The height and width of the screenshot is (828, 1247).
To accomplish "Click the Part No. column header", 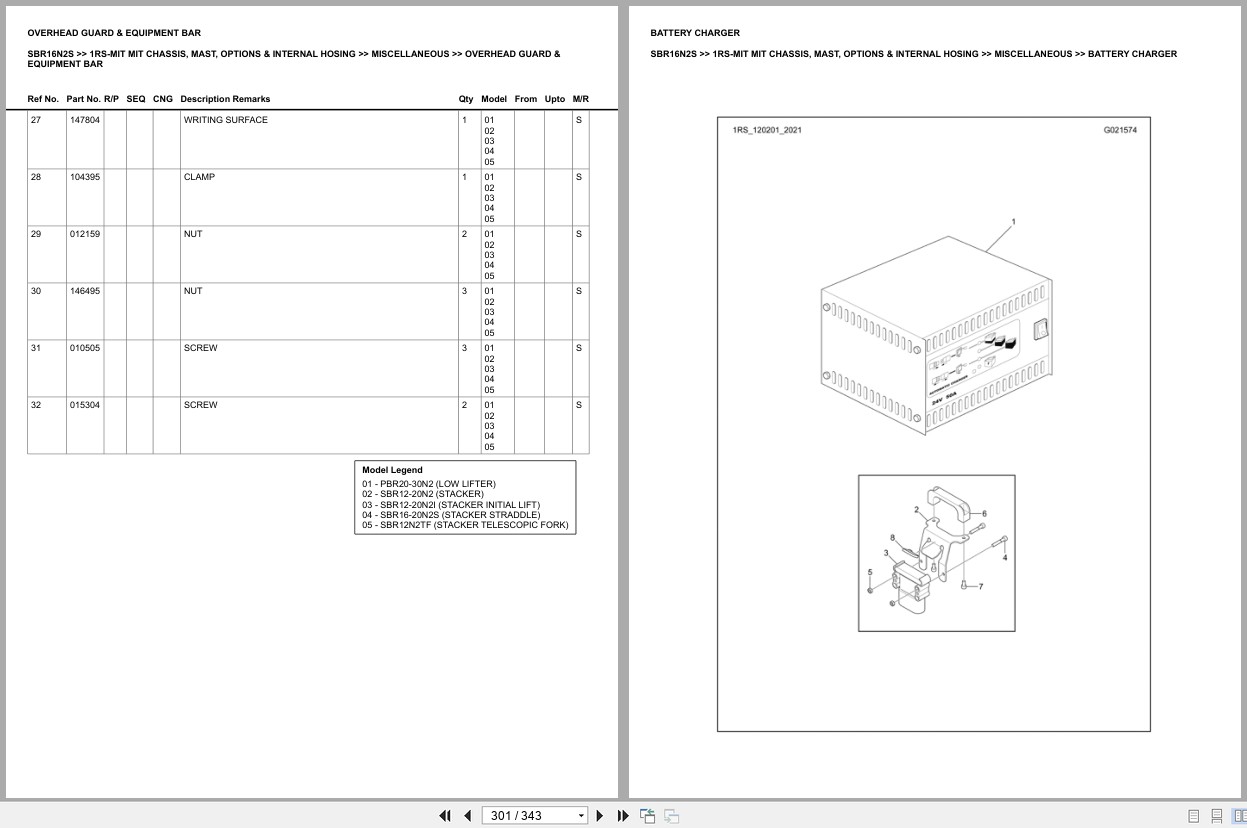I will coord(84,99).
